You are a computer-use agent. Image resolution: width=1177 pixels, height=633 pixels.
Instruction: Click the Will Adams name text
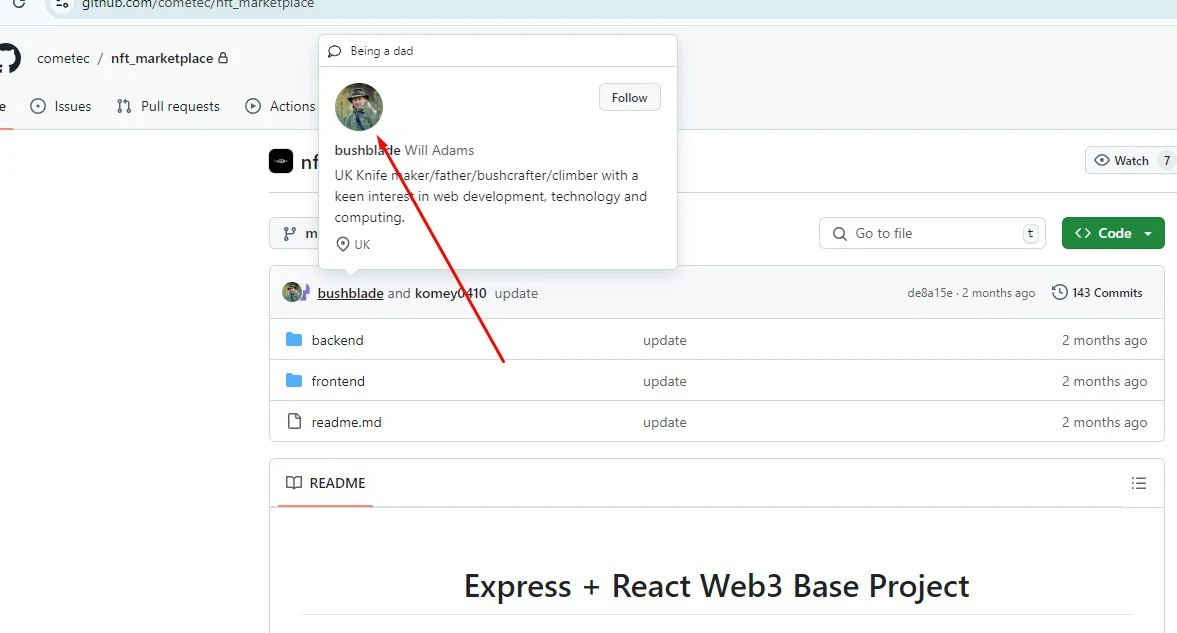click(439, 150)
